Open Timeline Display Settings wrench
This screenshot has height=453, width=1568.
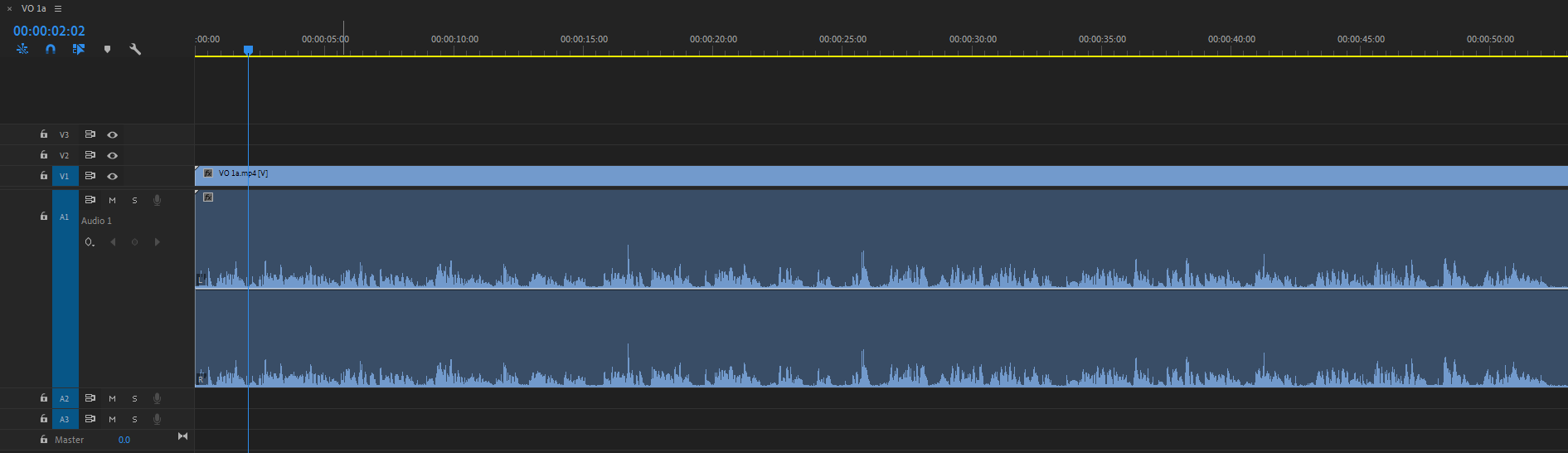[135, 50]
